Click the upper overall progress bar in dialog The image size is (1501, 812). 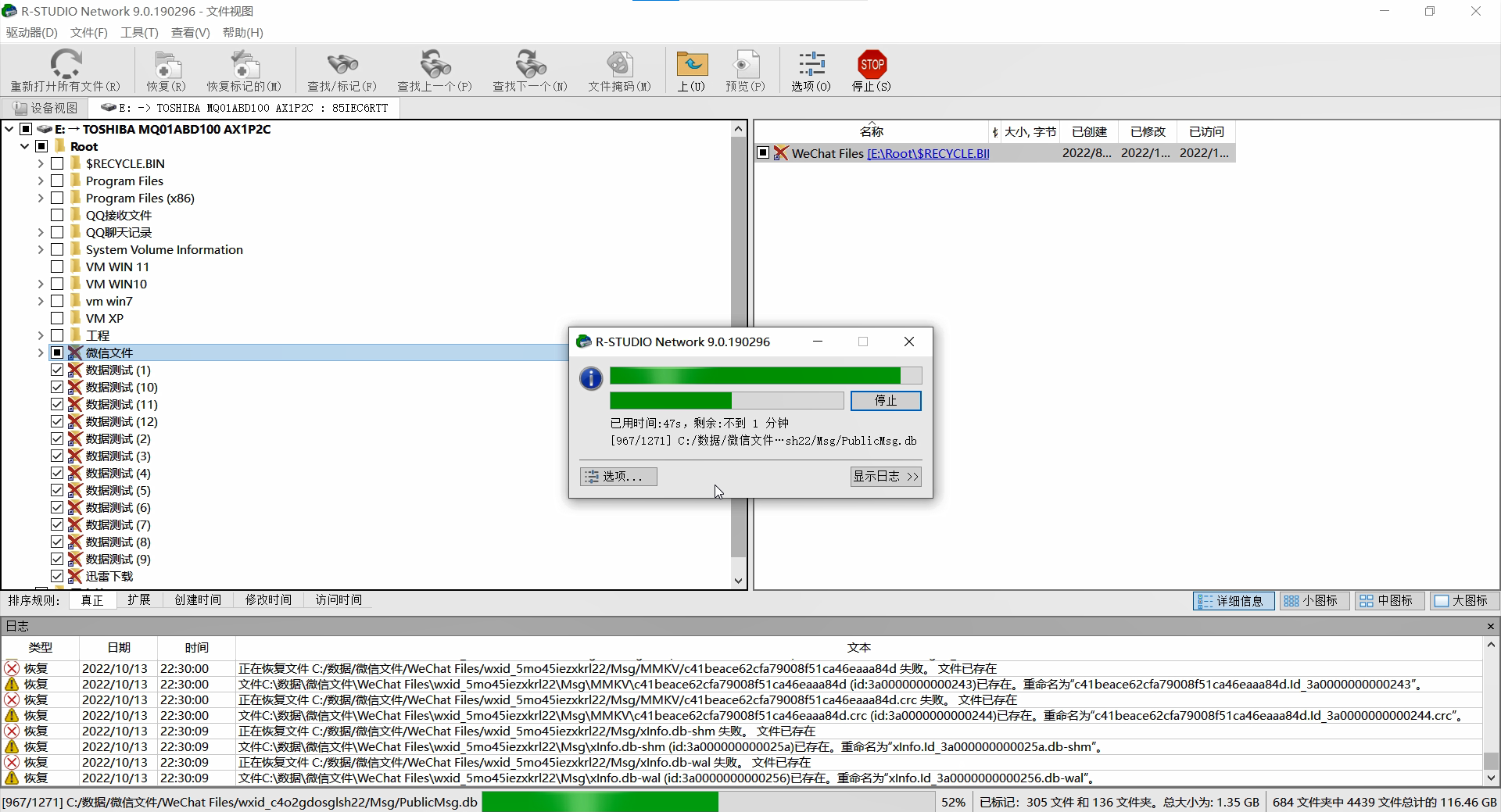coord(765,376)
